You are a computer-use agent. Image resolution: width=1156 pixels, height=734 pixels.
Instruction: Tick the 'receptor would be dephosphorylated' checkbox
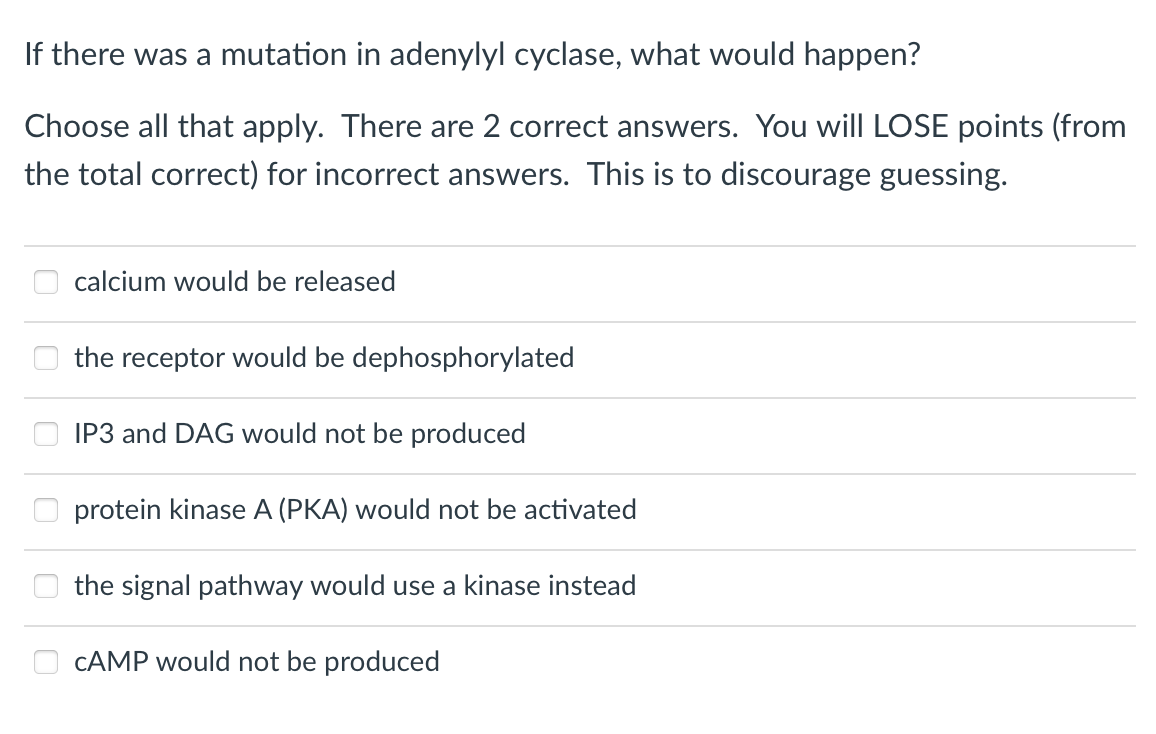[x=46, y=358]
